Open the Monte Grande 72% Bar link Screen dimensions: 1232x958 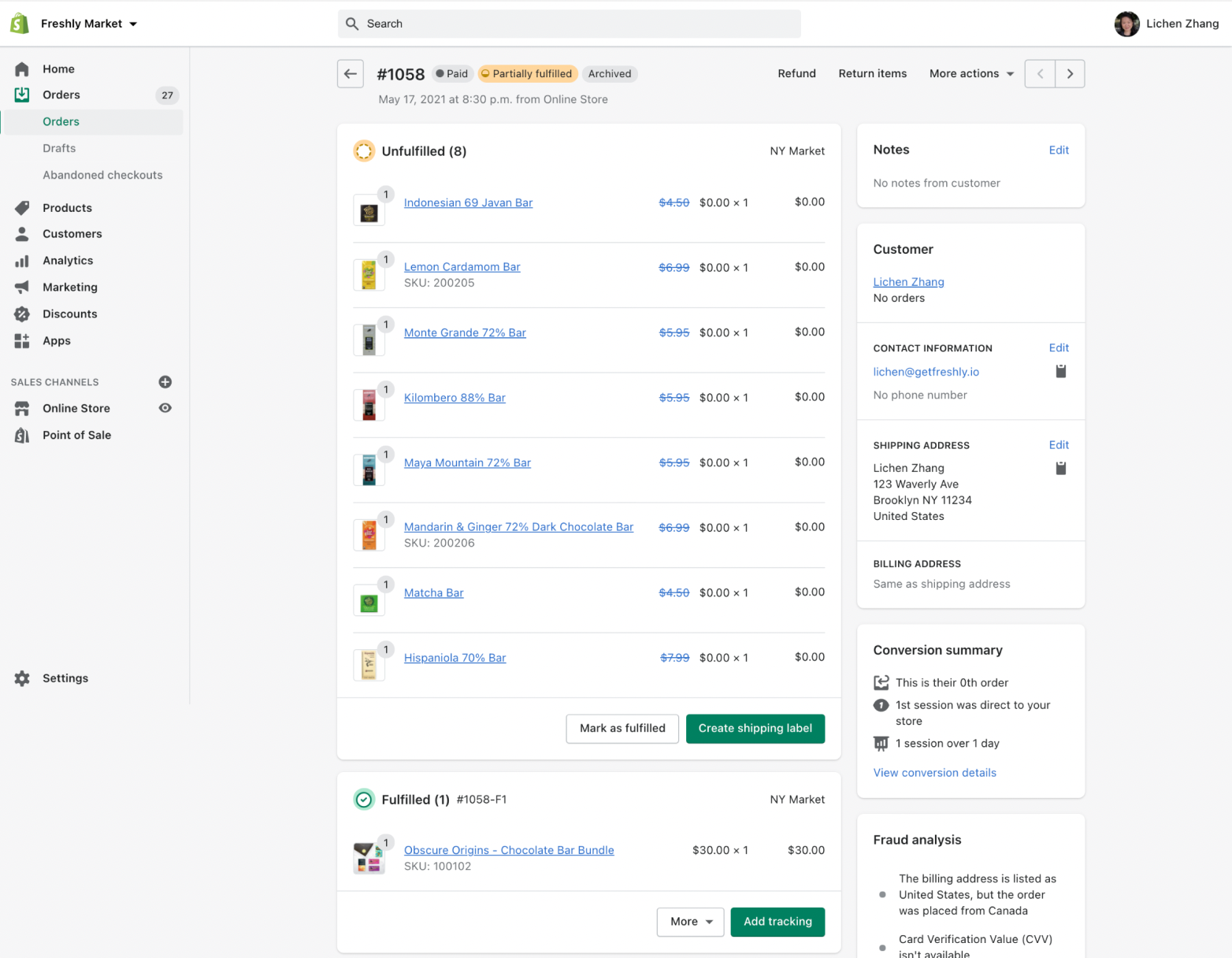(x=465, y=333)
